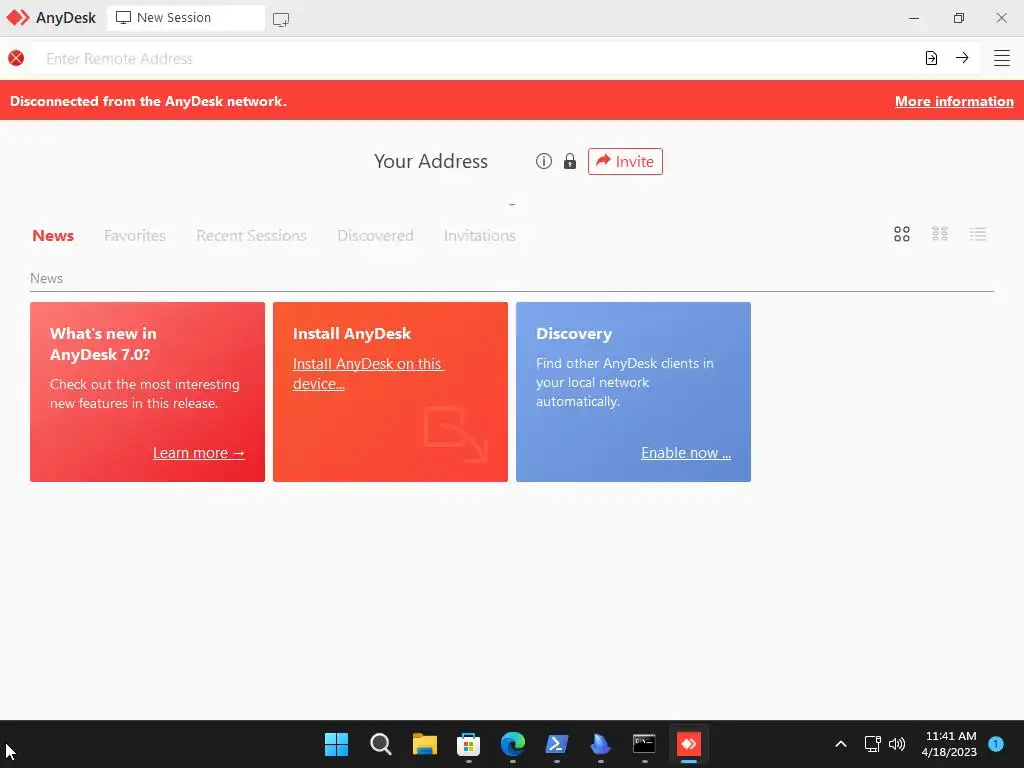Click the address info icon
Image resolution: width=1024 pixels, height=768 pixels.
[x=543, y=161]
